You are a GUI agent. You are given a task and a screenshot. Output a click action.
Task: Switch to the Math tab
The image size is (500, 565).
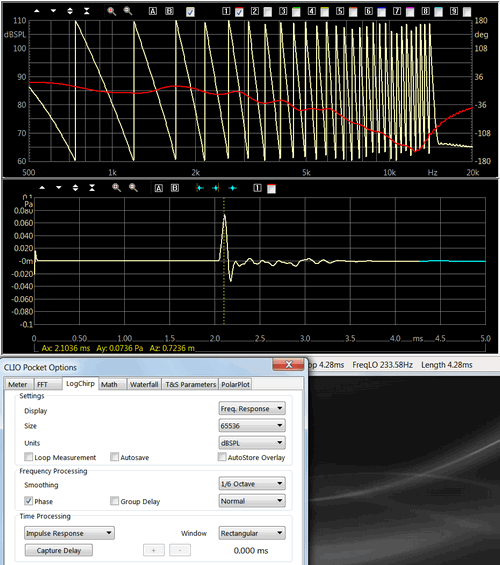(112, 384)
